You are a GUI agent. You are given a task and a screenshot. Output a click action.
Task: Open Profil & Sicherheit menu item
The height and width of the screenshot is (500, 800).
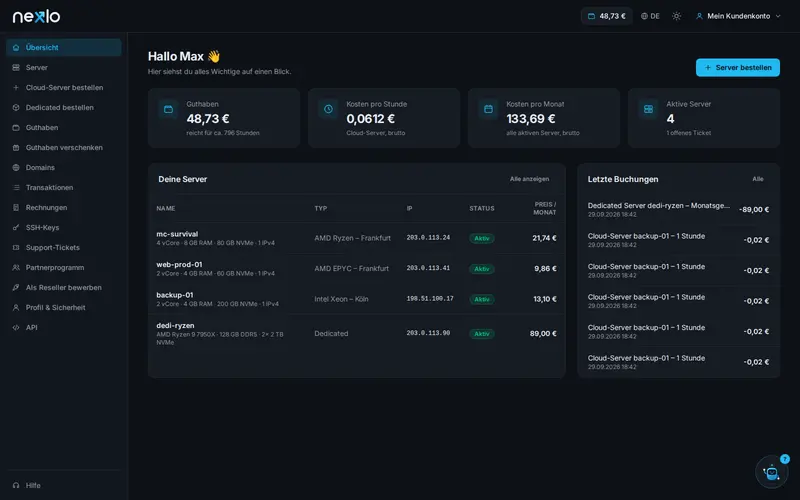(x=64, y=308)
